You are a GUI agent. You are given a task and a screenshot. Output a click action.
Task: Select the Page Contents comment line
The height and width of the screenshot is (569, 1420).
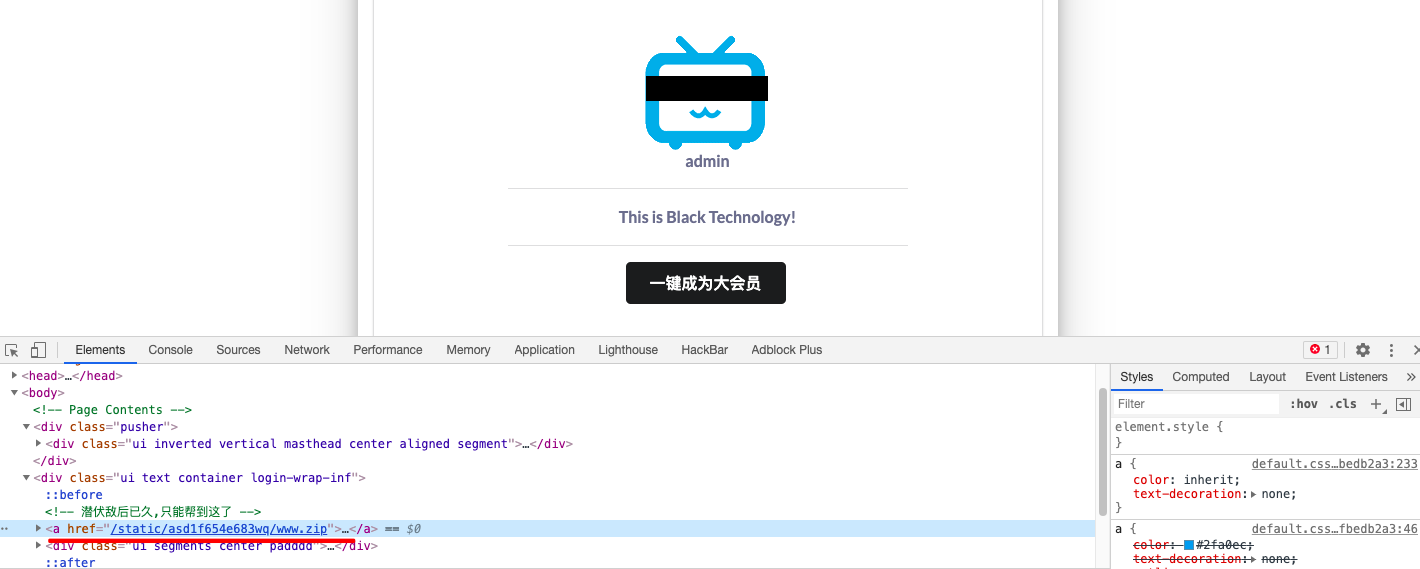point(112,410)
